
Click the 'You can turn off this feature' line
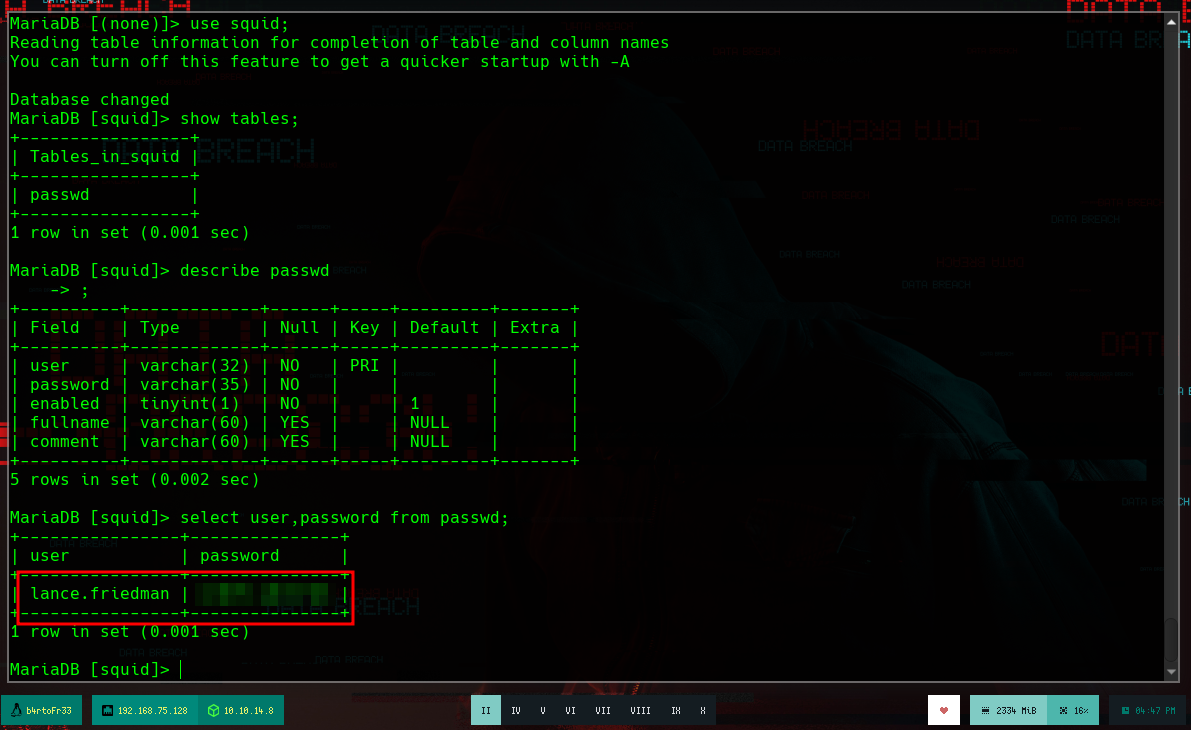click(319, 62)
